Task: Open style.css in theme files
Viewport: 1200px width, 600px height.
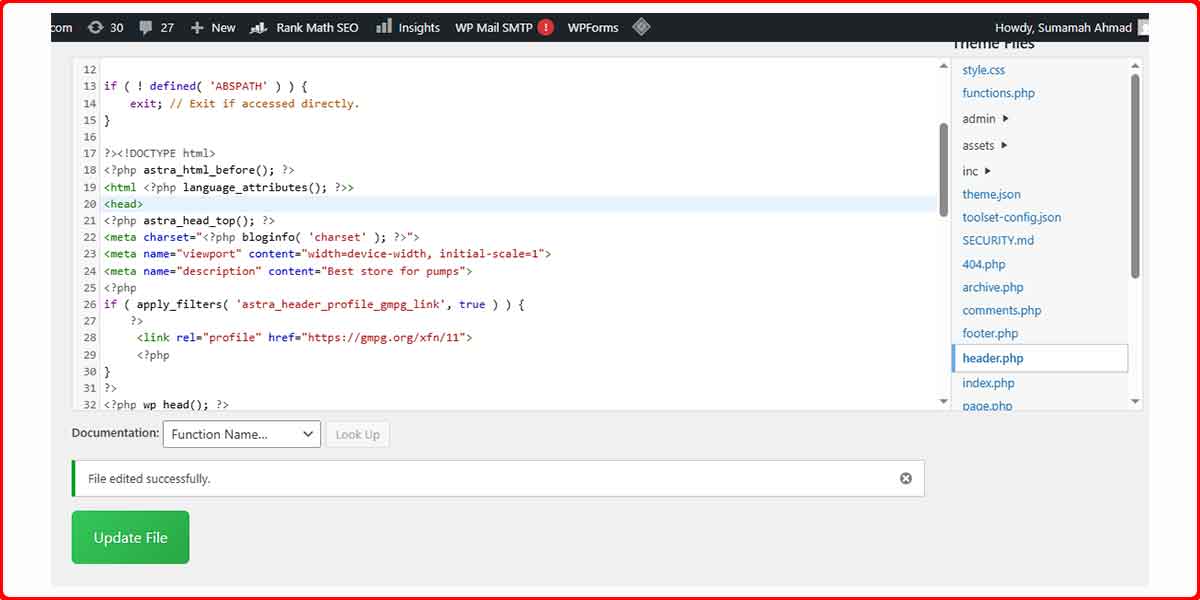Action: [x=984, y=70]
